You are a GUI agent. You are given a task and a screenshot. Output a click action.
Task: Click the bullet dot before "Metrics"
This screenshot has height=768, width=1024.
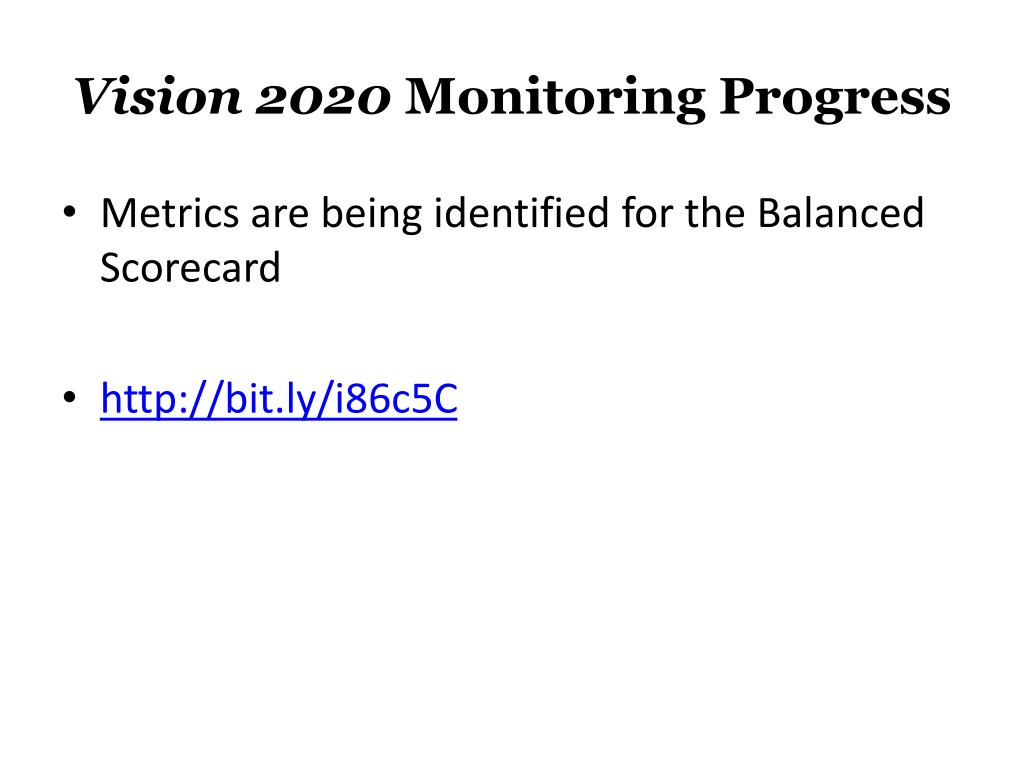coord(69,212)
